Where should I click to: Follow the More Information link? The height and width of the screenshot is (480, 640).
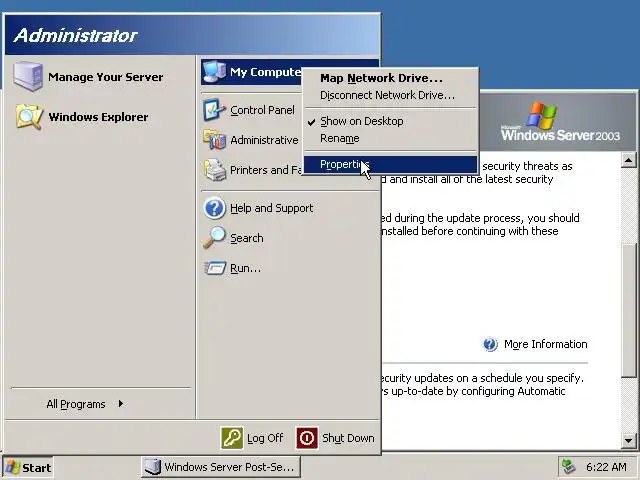click(545, 344)
